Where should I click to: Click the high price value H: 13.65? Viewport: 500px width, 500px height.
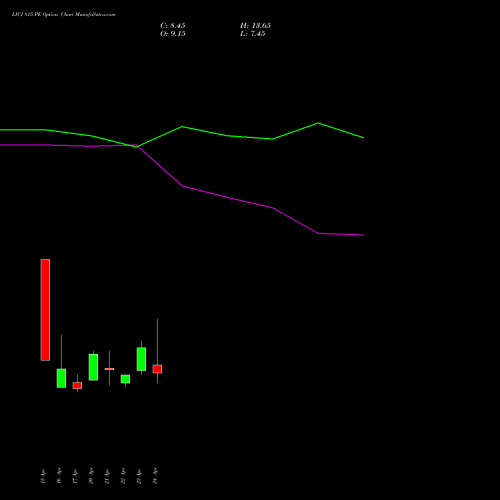pyautogui.click(x=255, y=26)
